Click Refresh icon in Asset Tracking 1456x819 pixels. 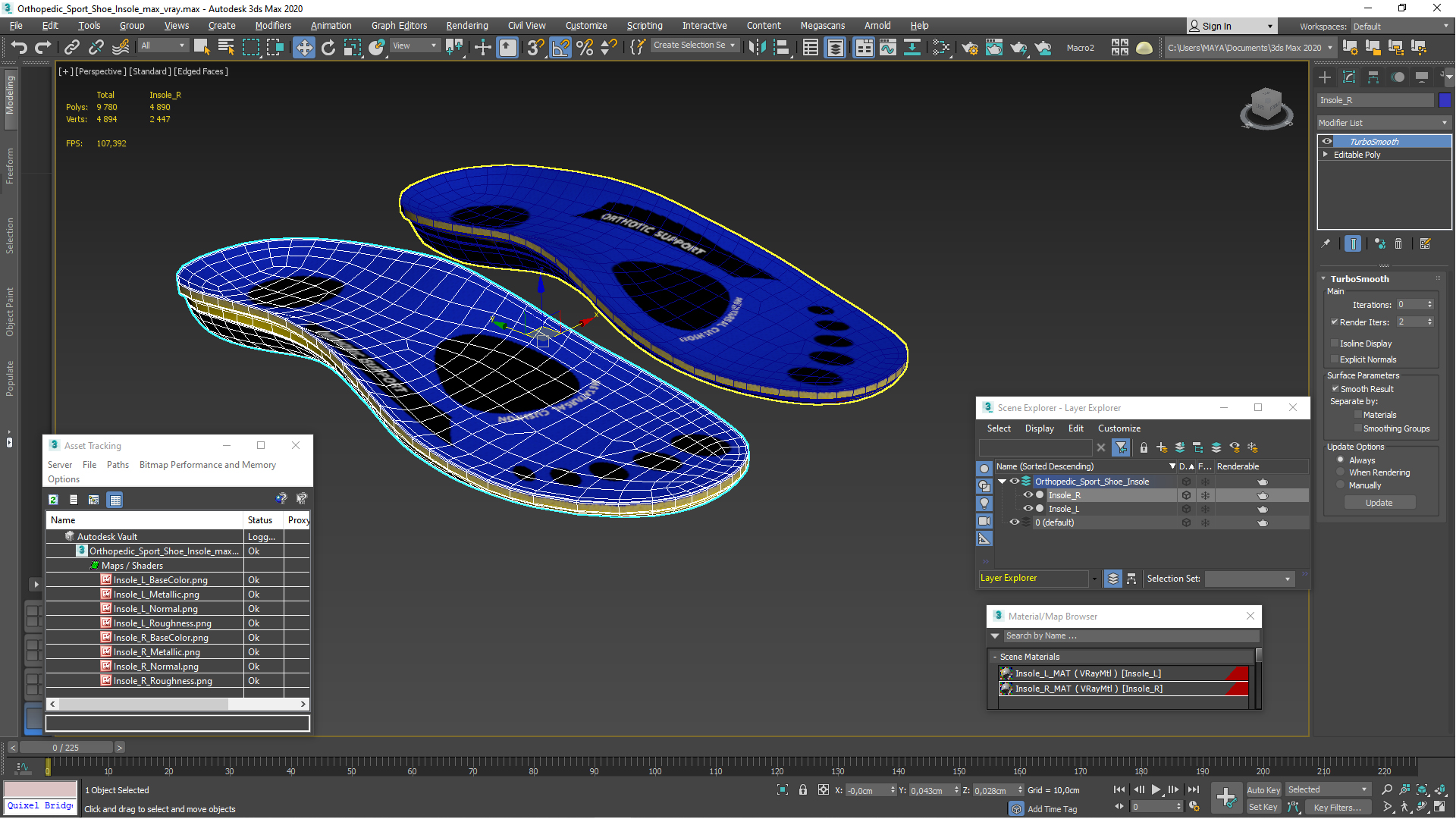tap(53, 500)
